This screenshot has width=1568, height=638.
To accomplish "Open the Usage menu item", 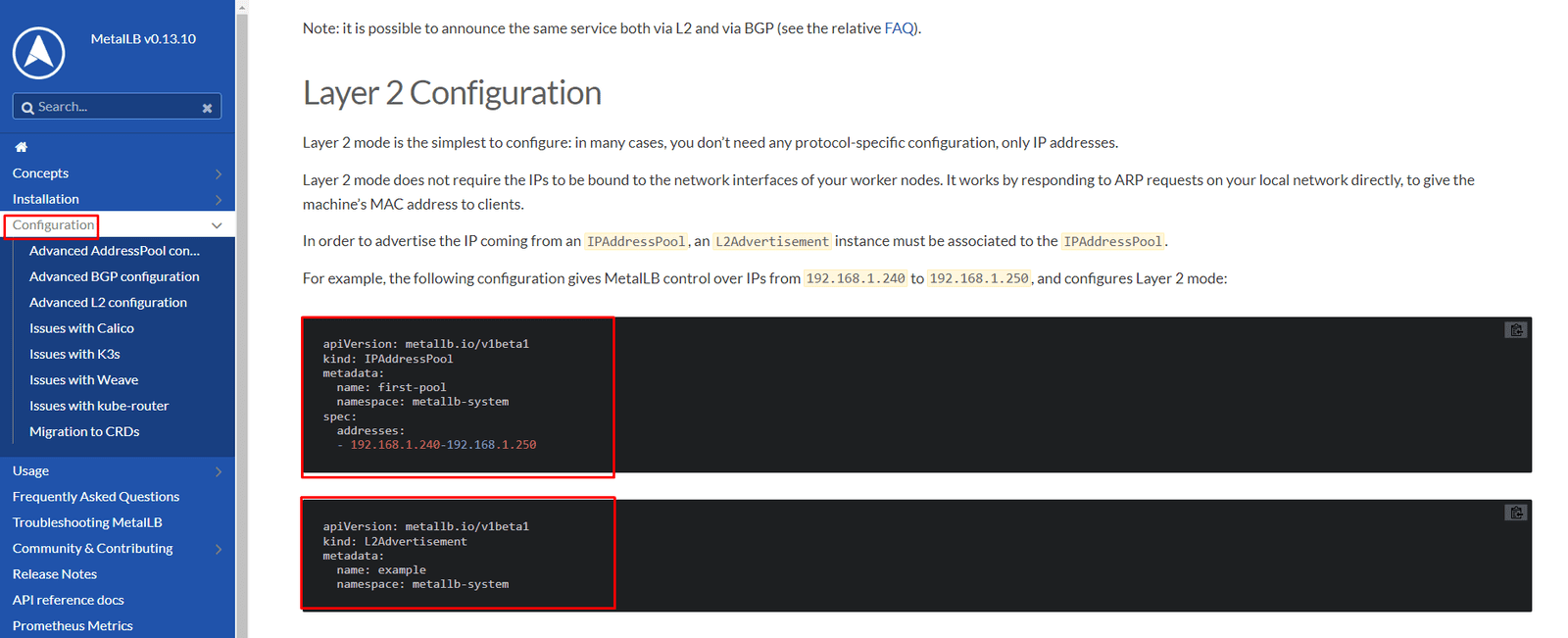I will [30, 471].
